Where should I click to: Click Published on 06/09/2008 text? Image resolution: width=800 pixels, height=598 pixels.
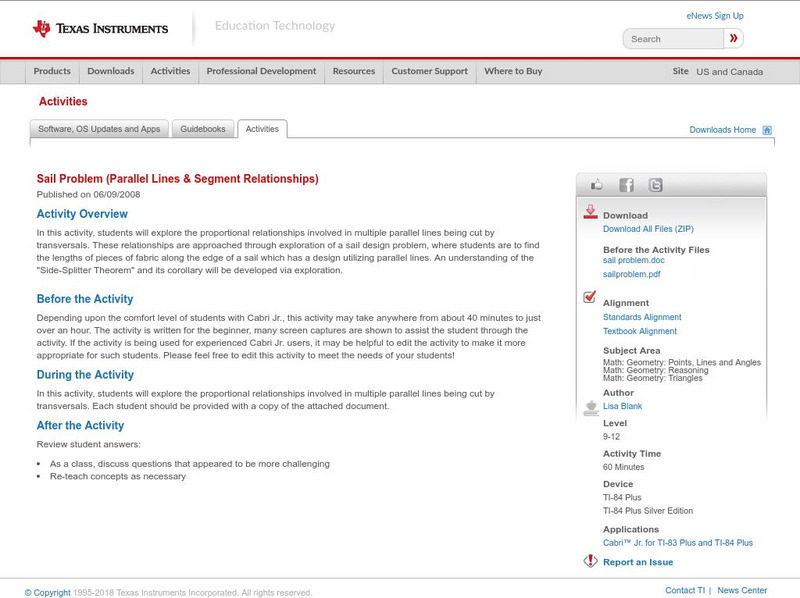[x=88, y=194]
